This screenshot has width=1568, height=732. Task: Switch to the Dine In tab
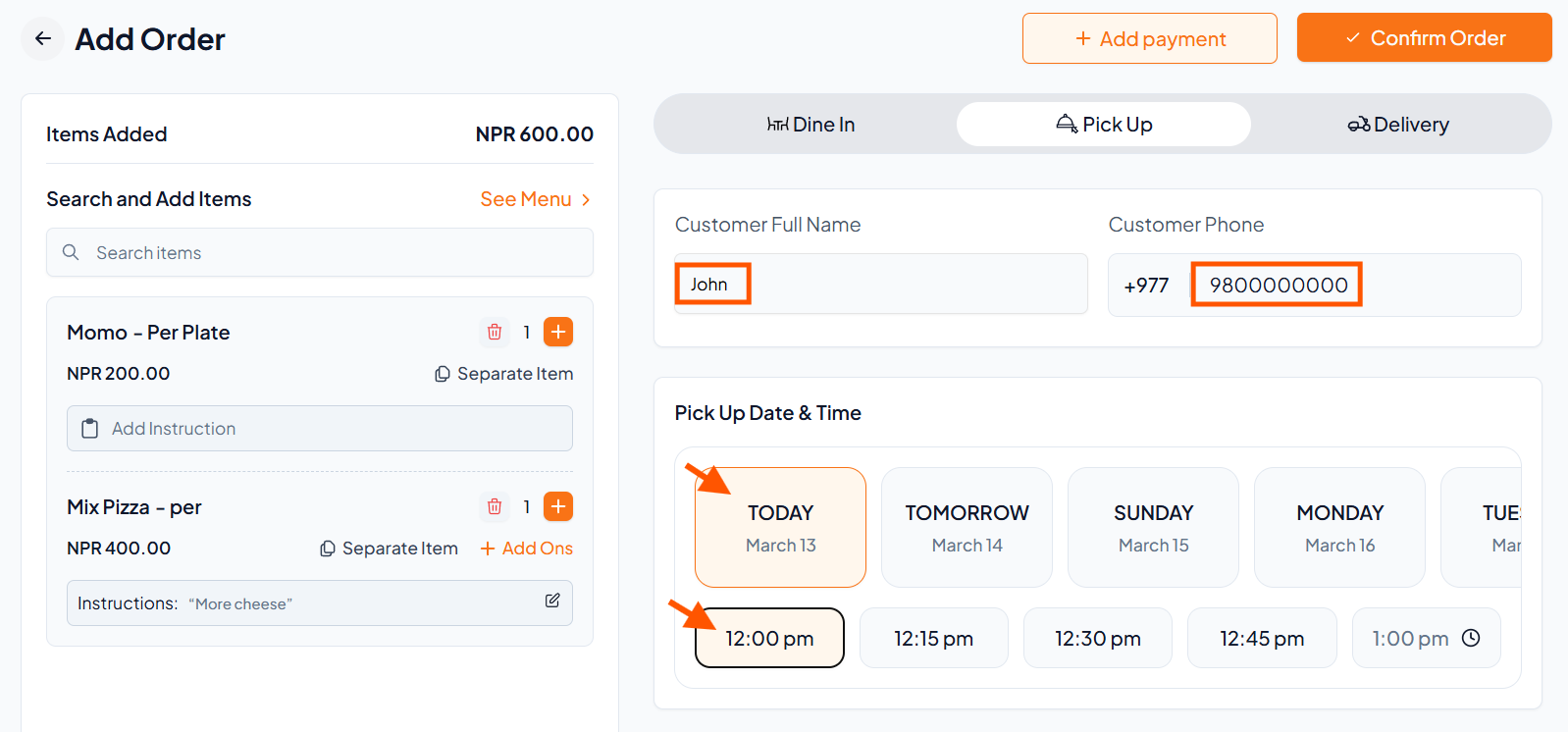click(x=810, y=125)
